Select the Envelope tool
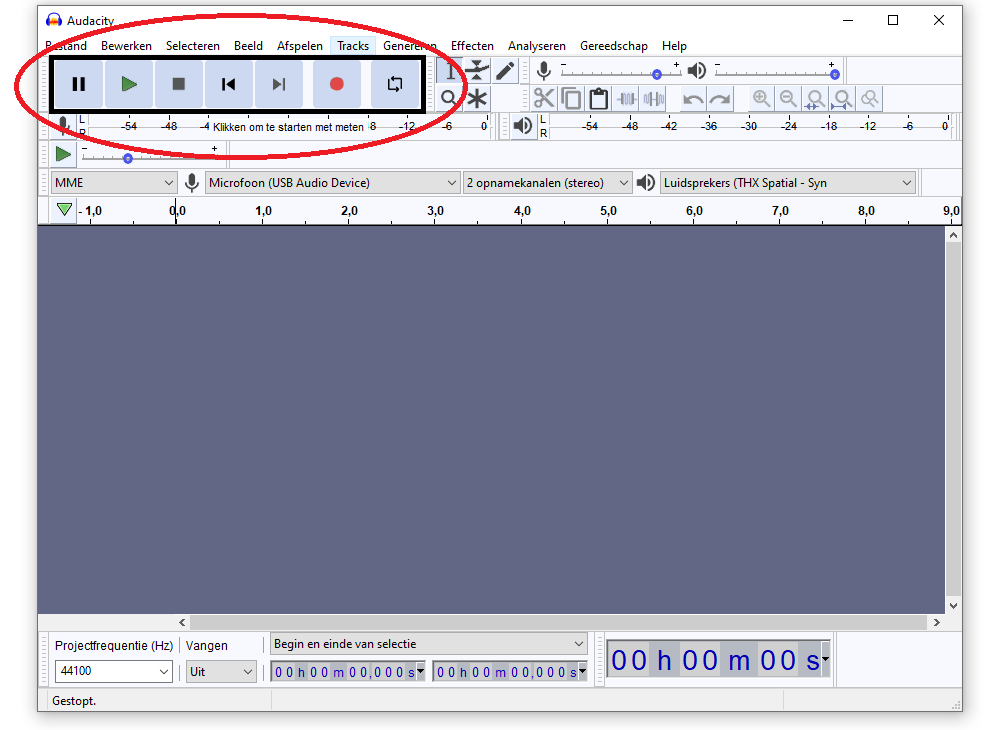This screenshot has width=984, height=730. coord(478,71)
